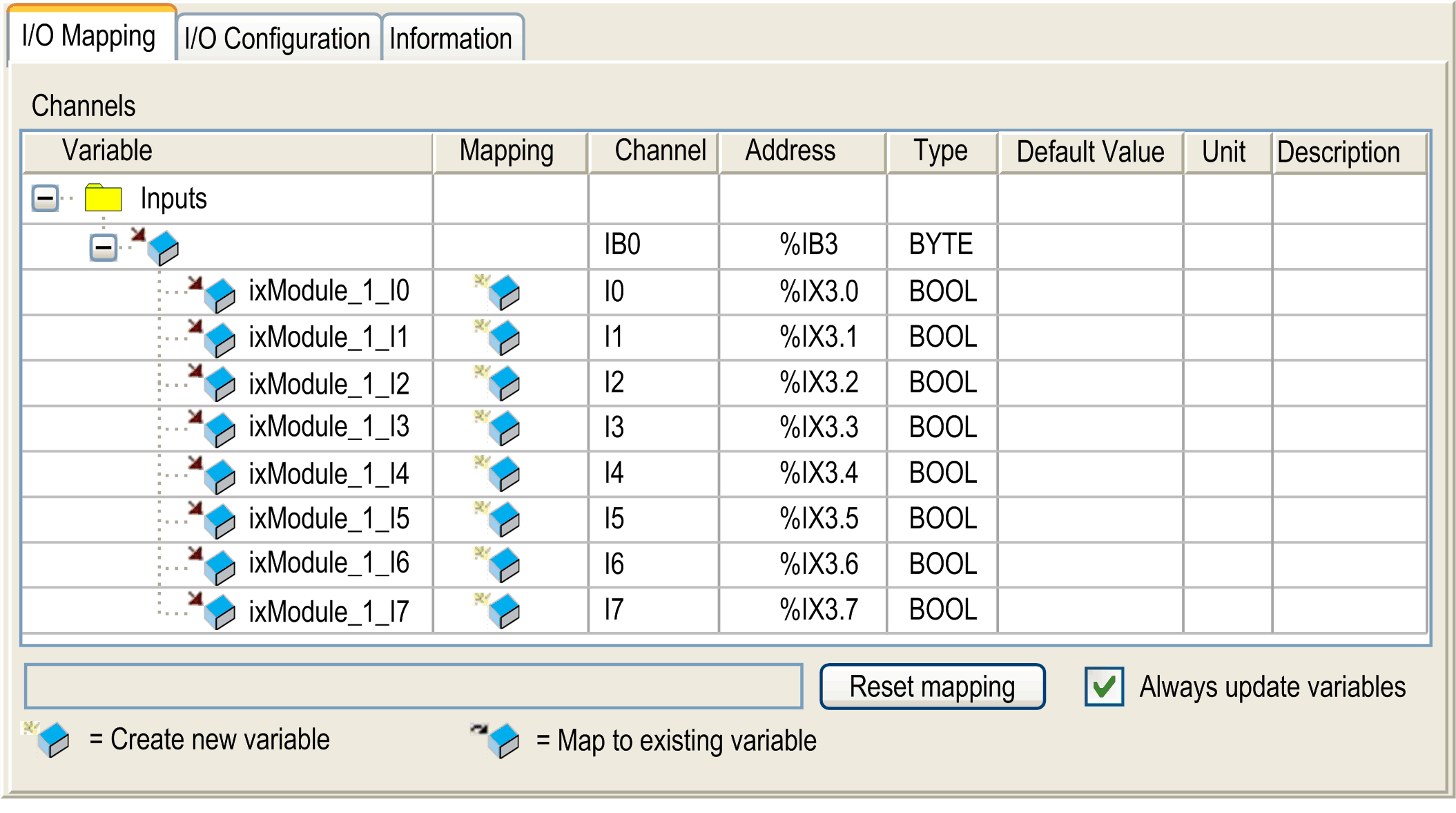Image resolution: width=1456 pixels, height=813 pixels.
Task: Click the BYTE type cell
Action: click(942, 245)
